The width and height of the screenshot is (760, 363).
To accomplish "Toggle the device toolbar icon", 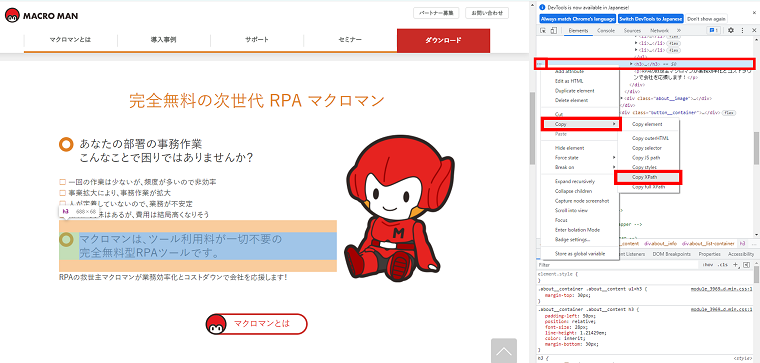I will pyautogui.click(x=554, y=31).
